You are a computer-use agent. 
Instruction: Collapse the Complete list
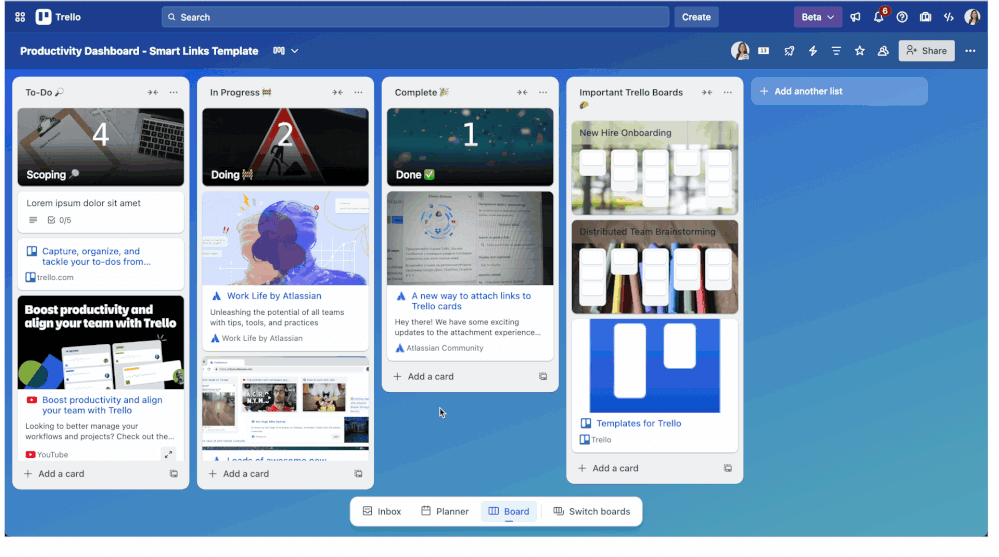pos(522,92)
